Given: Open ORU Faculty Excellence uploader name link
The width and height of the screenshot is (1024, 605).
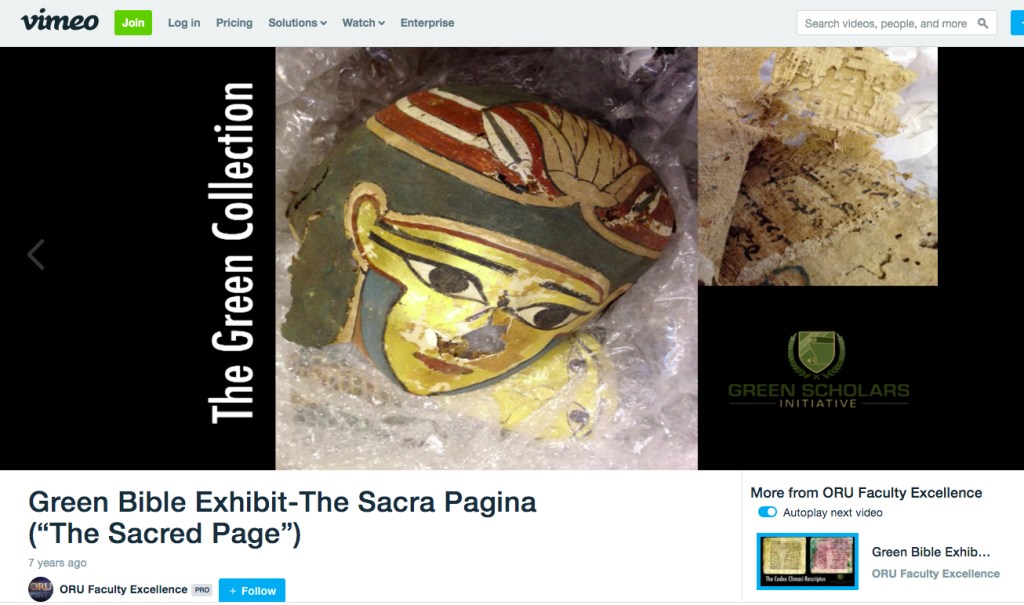Looking at the screenshot, I should 123,589.
